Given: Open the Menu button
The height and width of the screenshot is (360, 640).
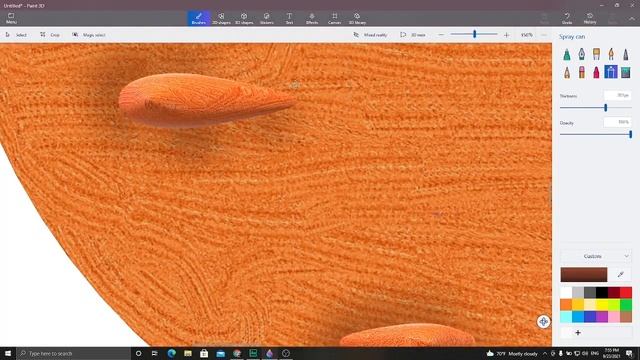Looking at the screenshot, I should coord(11,18).
